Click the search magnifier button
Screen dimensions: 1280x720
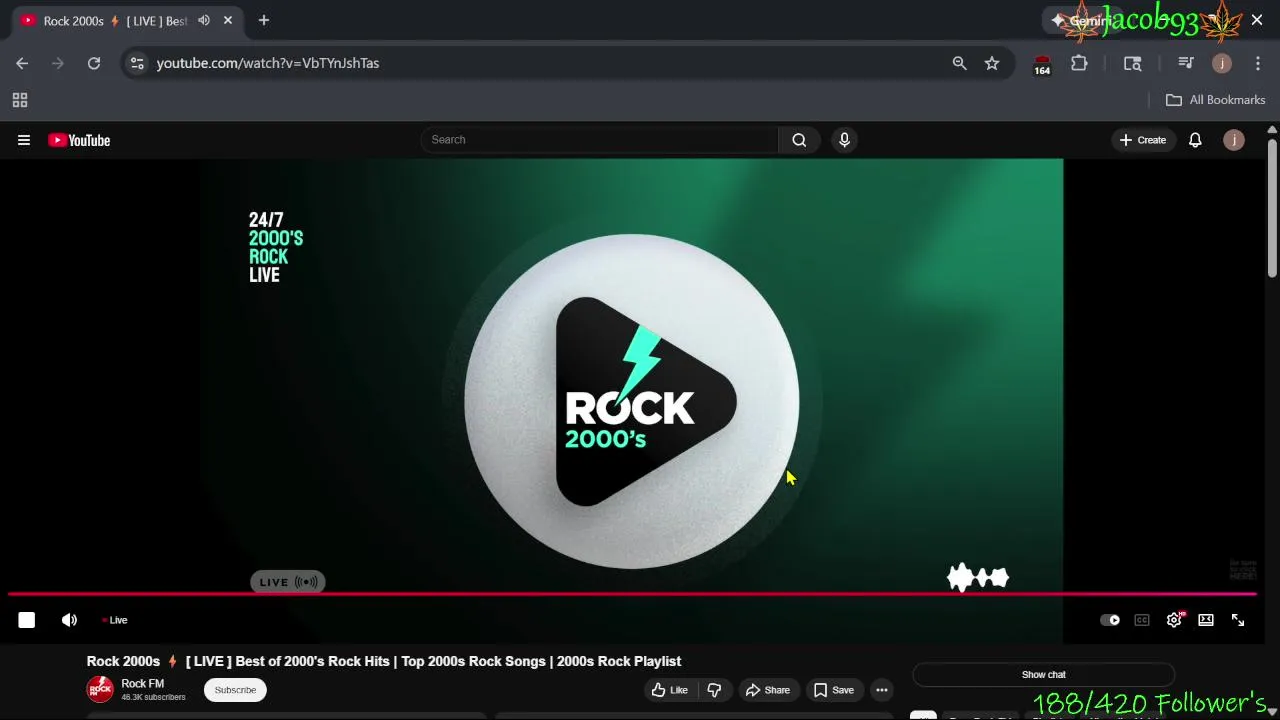point(799,140)
